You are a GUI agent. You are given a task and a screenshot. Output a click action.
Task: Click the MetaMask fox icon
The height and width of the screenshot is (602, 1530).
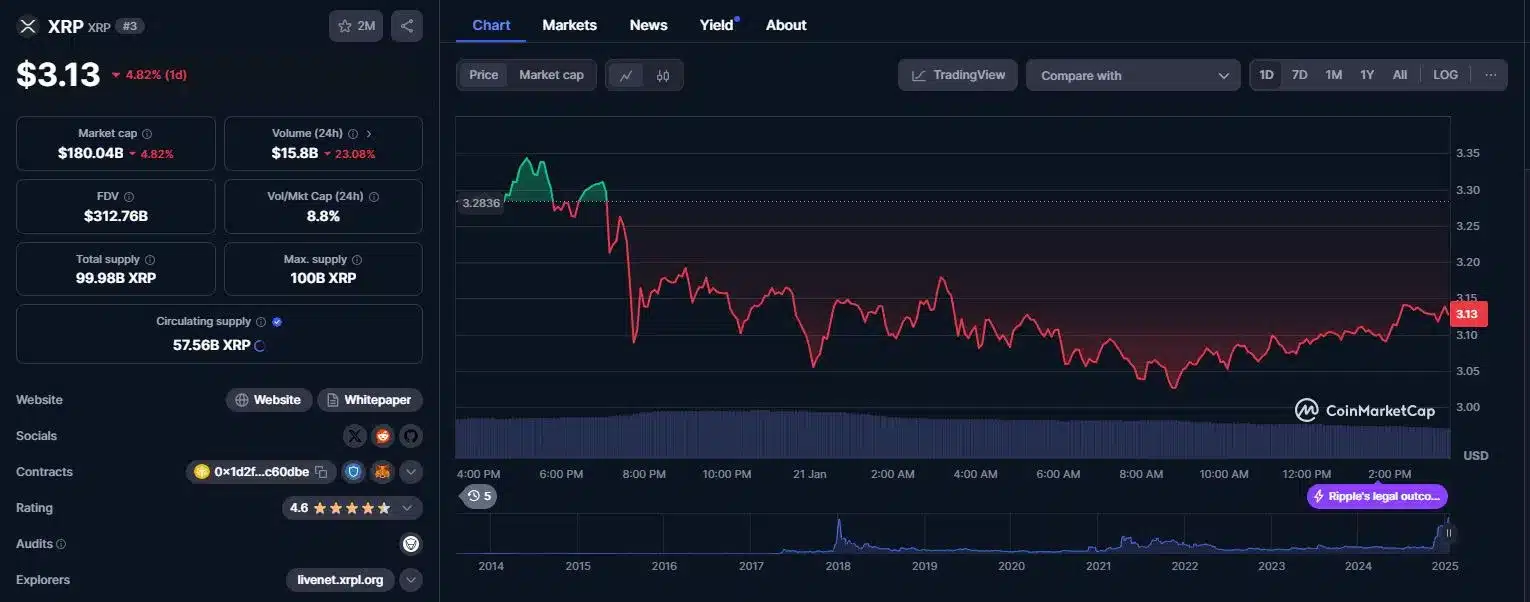[382, 472]
